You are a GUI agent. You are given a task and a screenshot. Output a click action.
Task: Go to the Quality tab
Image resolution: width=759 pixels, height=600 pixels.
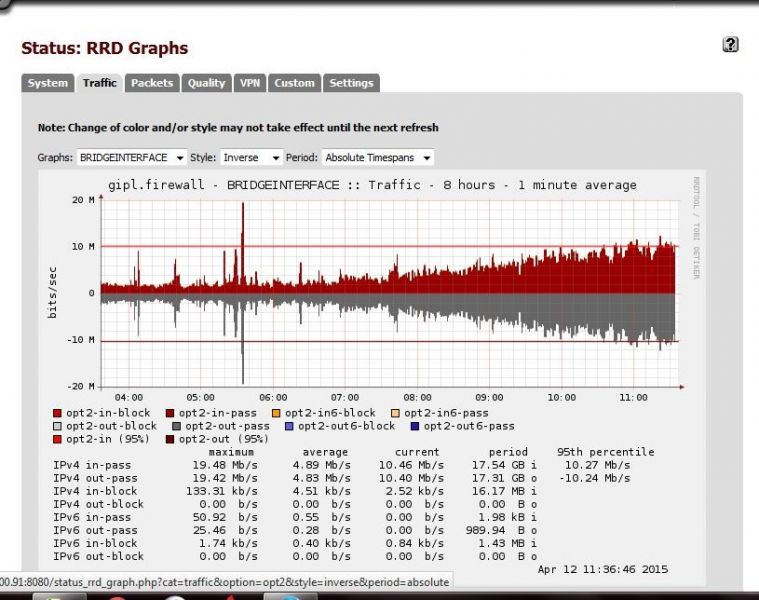coord(207,83)
